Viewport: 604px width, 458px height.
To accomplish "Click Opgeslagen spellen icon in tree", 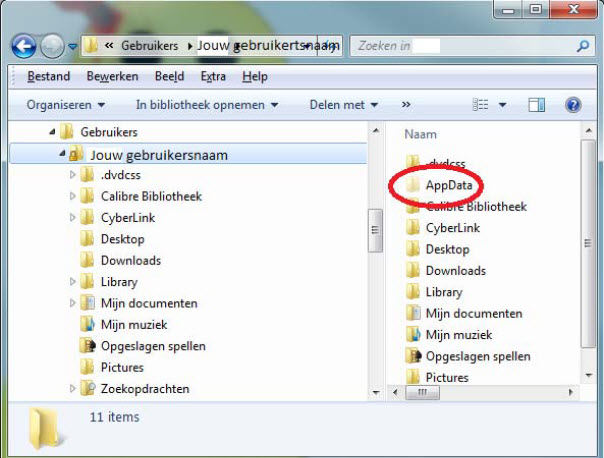I will 87,346.
